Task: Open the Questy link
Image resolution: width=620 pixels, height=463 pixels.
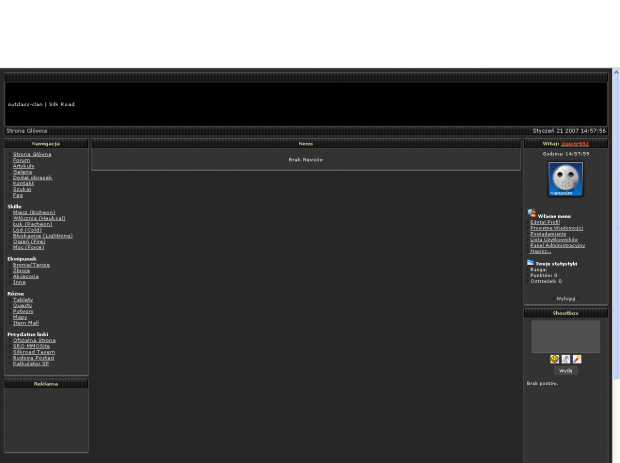Action: [x=22, y=305]
